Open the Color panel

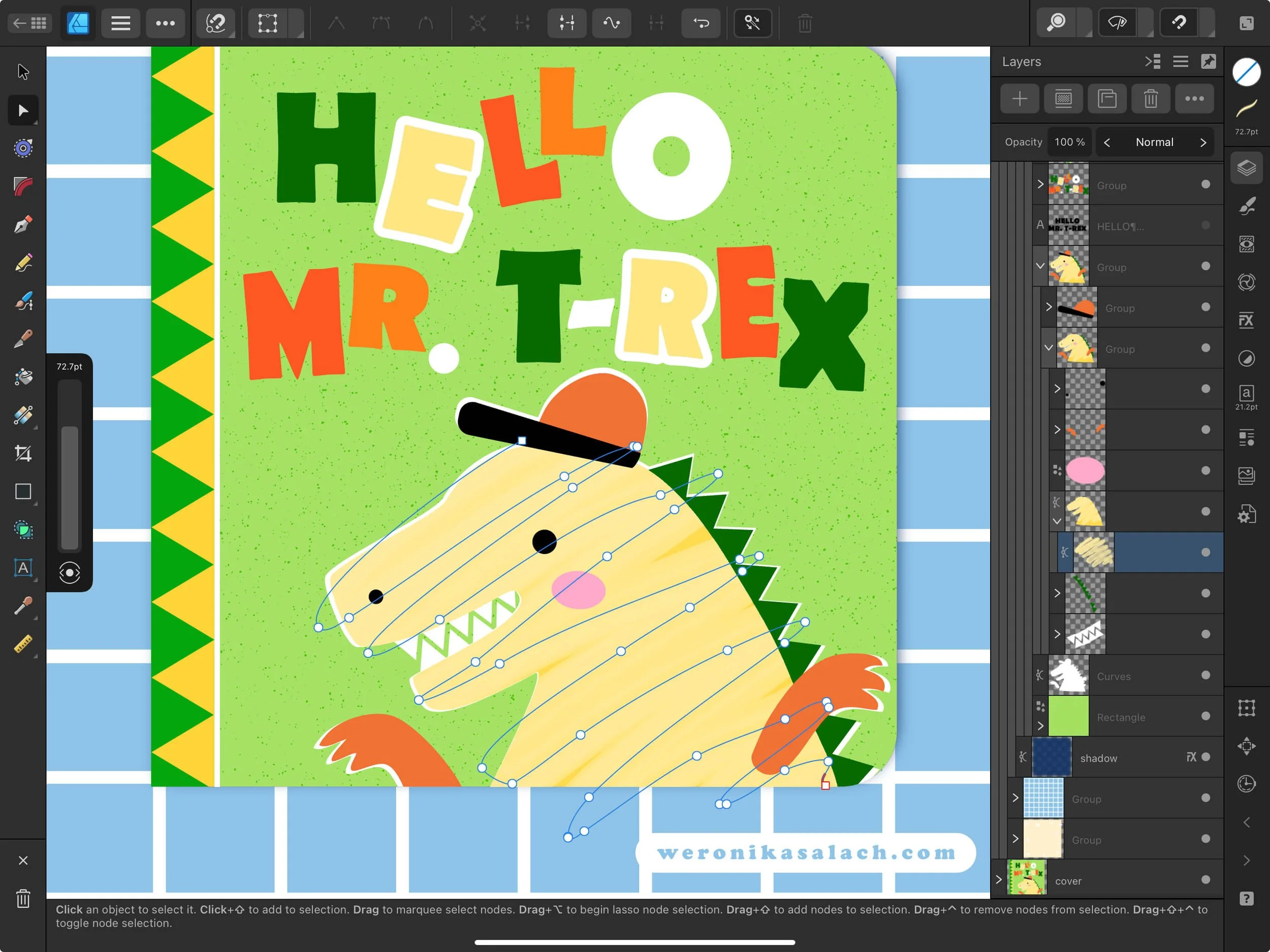coord(1246,72)
